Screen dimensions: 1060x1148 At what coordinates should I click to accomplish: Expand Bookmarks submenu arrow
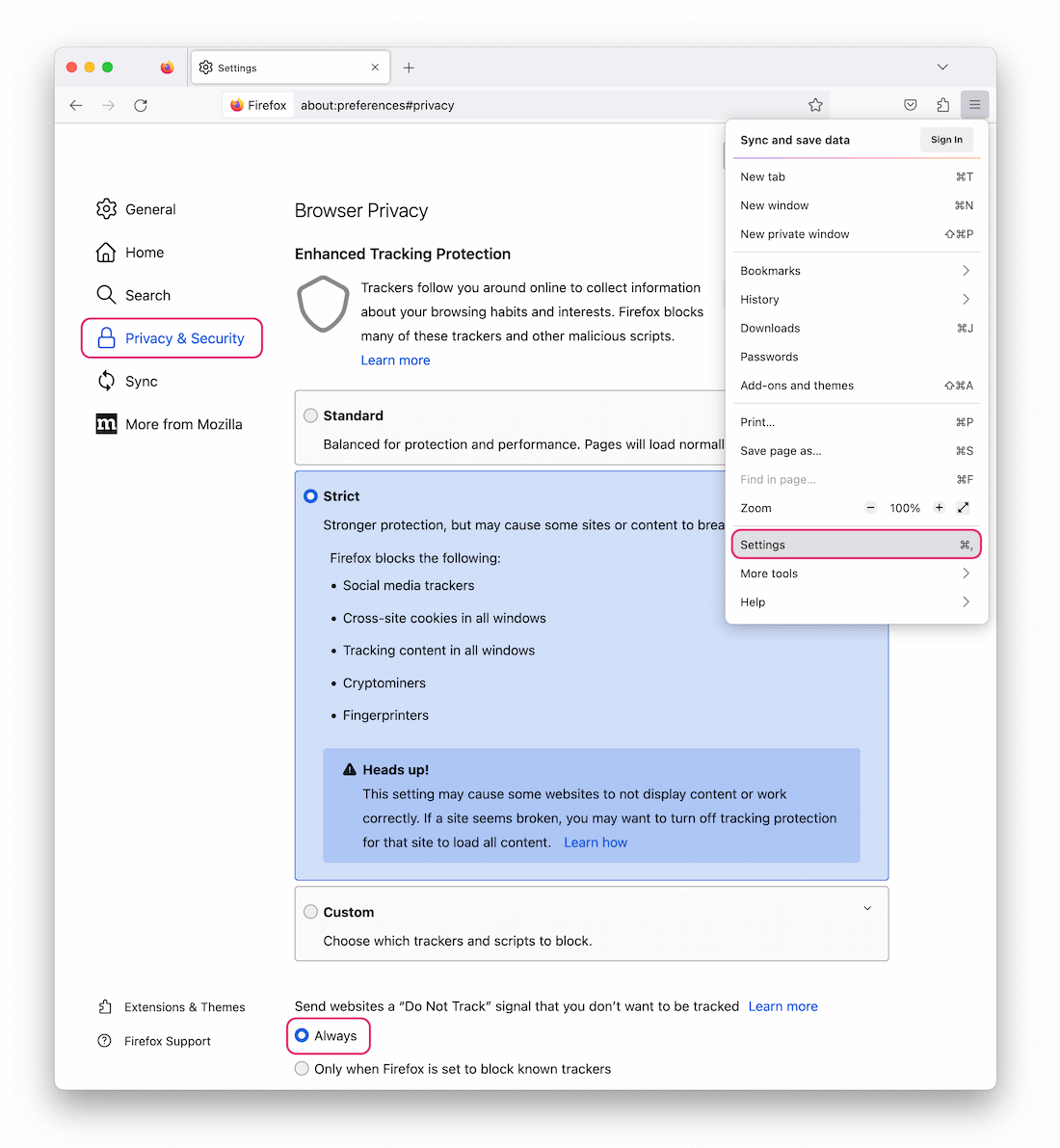(966, 270)
